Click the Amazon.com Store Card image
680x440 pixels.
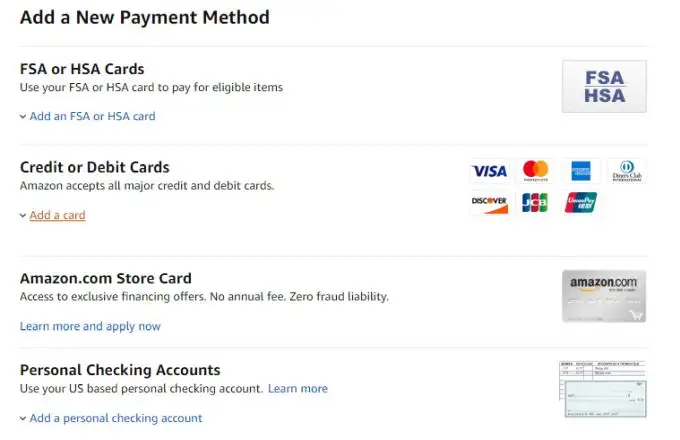tap(604, 296)
